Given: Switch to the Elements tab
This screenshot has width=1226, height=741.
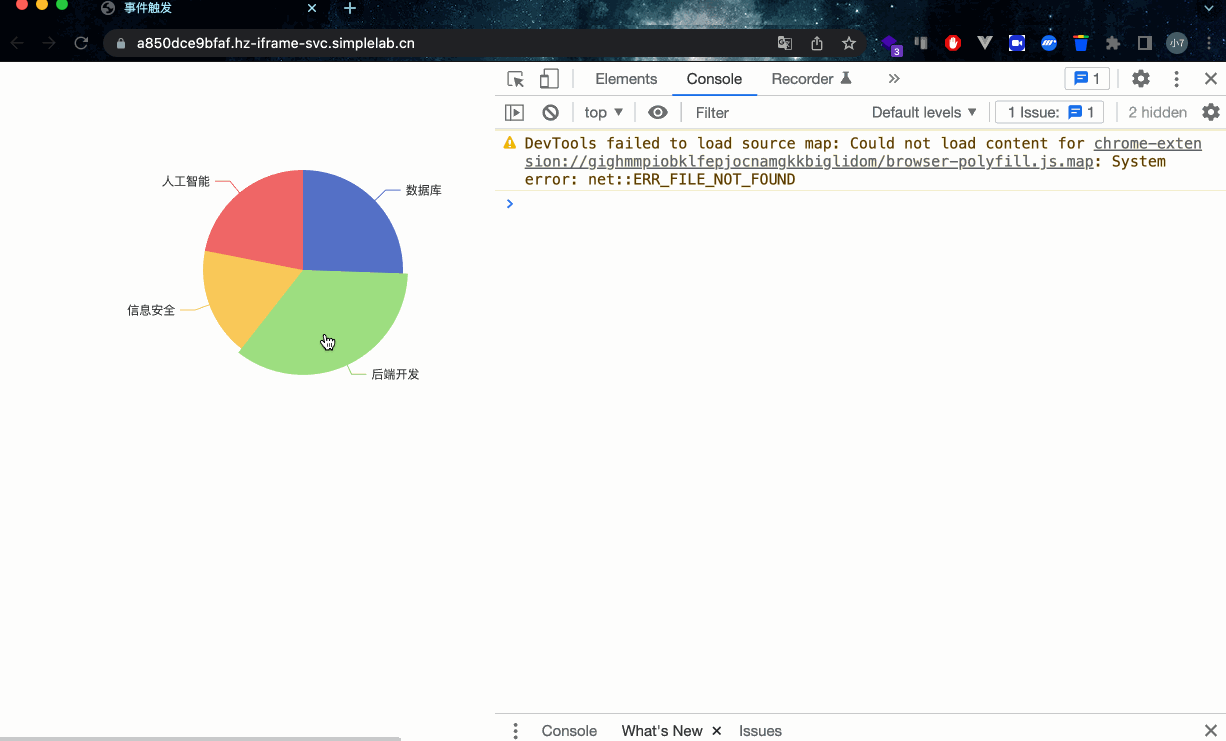Looking at the screenshot, I should pyautogui.click(x=626, y=79).
